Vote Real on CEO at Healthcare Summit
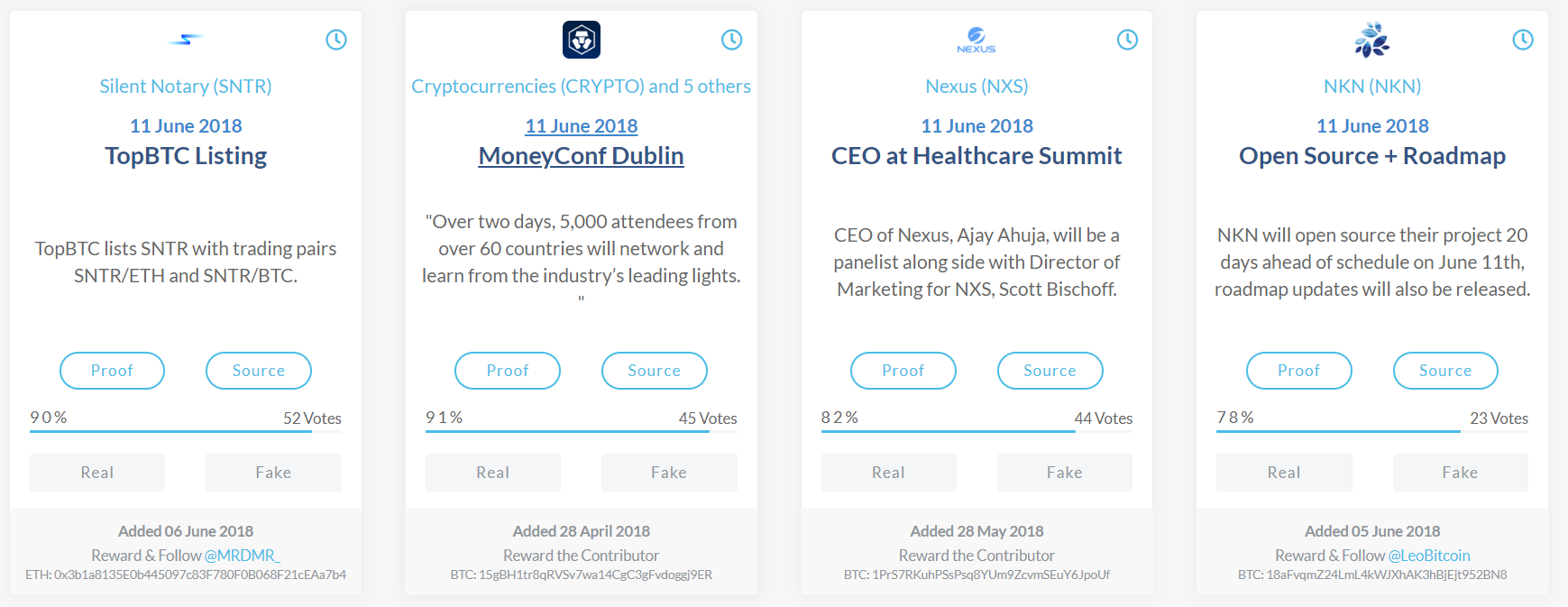 888,473
